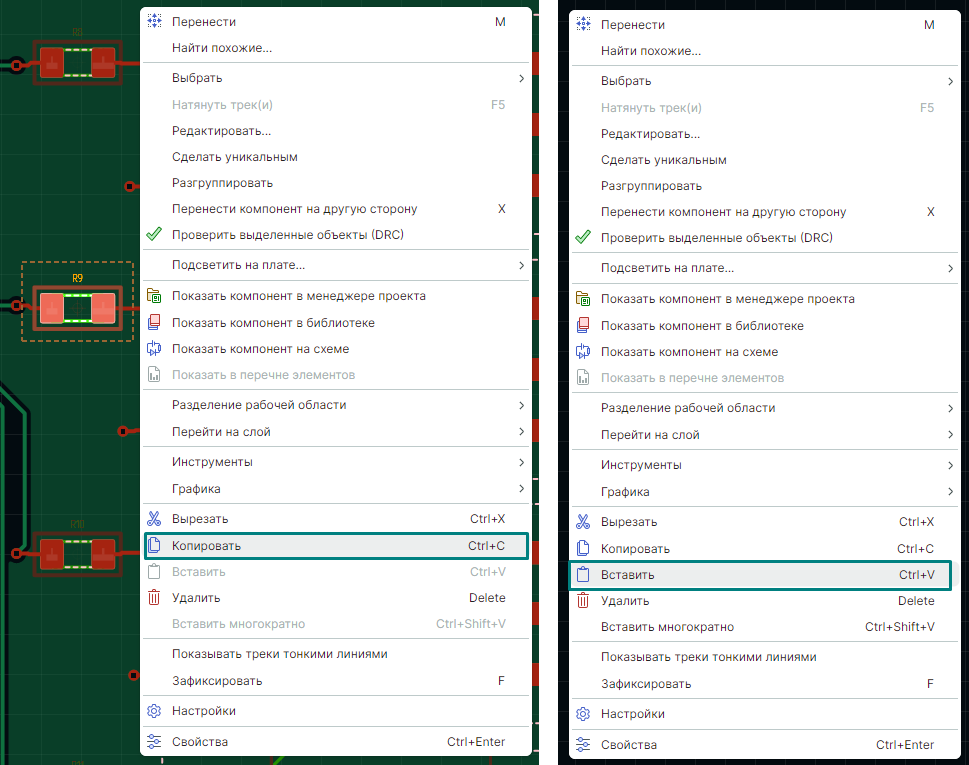Screen dimensions: 969x765
Task: Choose Разгруппировать in right menu
Action: (765, 186)
